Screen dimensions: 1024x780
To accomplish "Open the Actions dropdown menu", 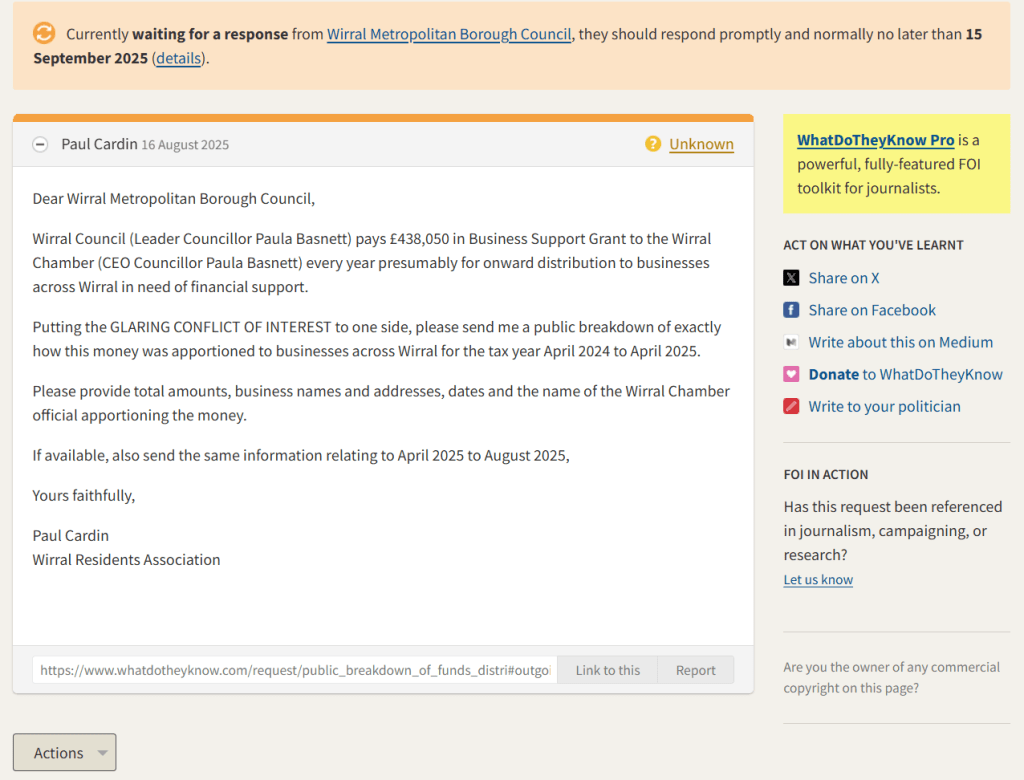I will pyautogui.click(x=64, y=752).
